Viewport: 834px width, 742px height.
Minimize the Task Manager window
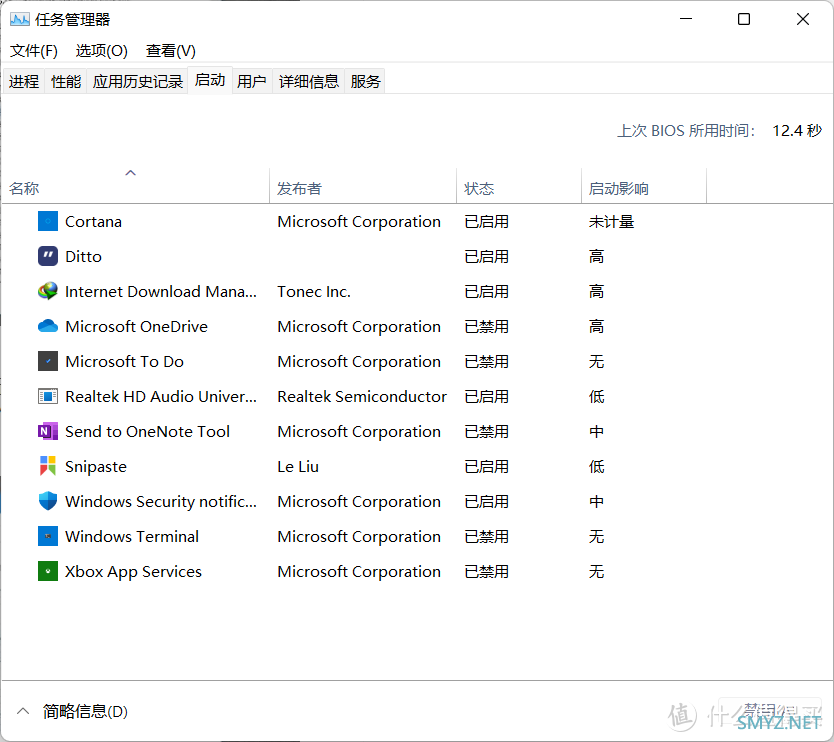point(686,19)
